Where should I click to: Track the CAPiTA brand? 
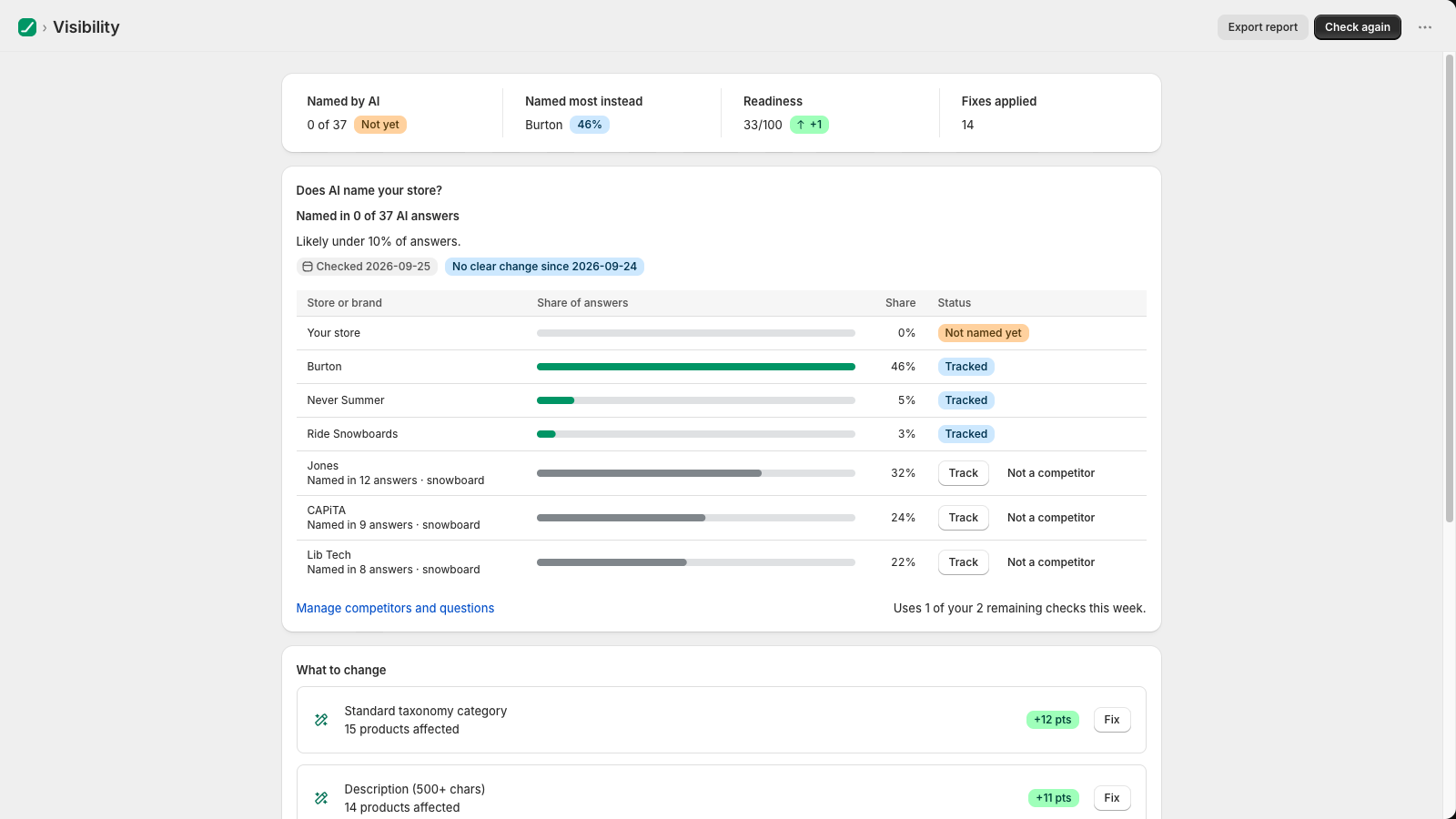[x=963, y=518]
